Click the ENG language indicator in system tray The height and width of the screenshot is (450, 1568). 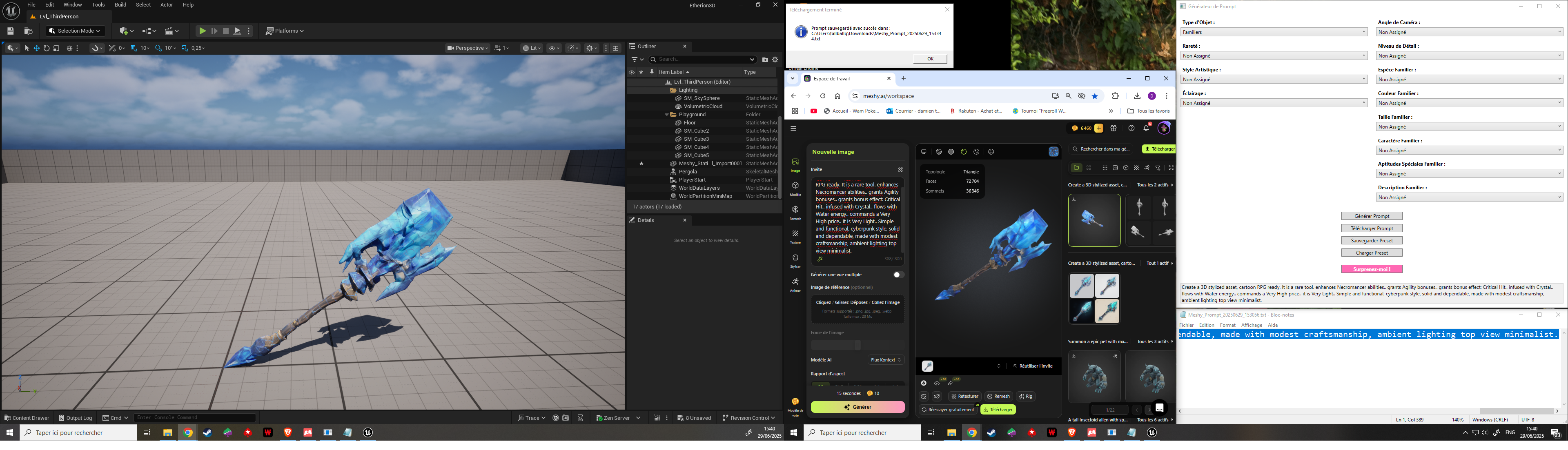1510,432
